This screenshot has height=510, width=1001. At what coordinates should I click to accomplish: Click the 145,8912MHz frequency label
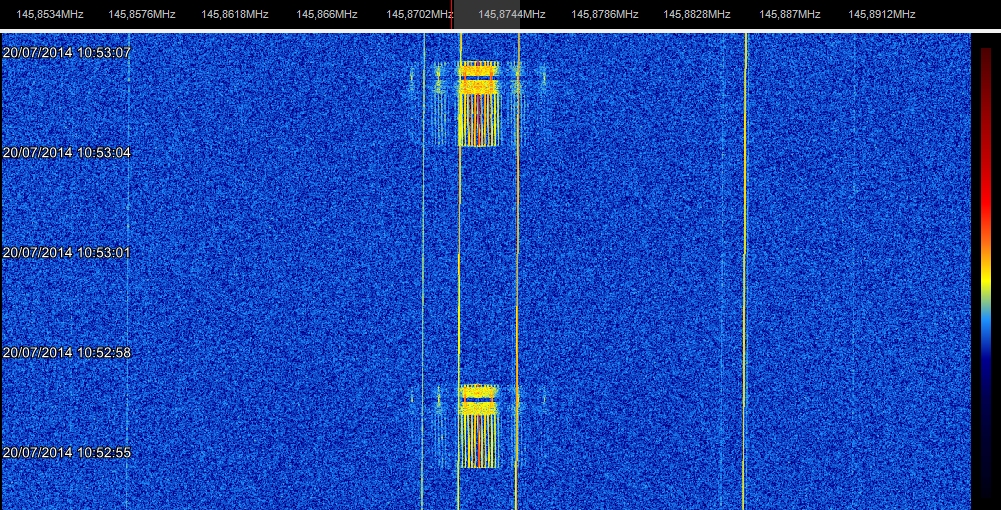pos(882,15)
